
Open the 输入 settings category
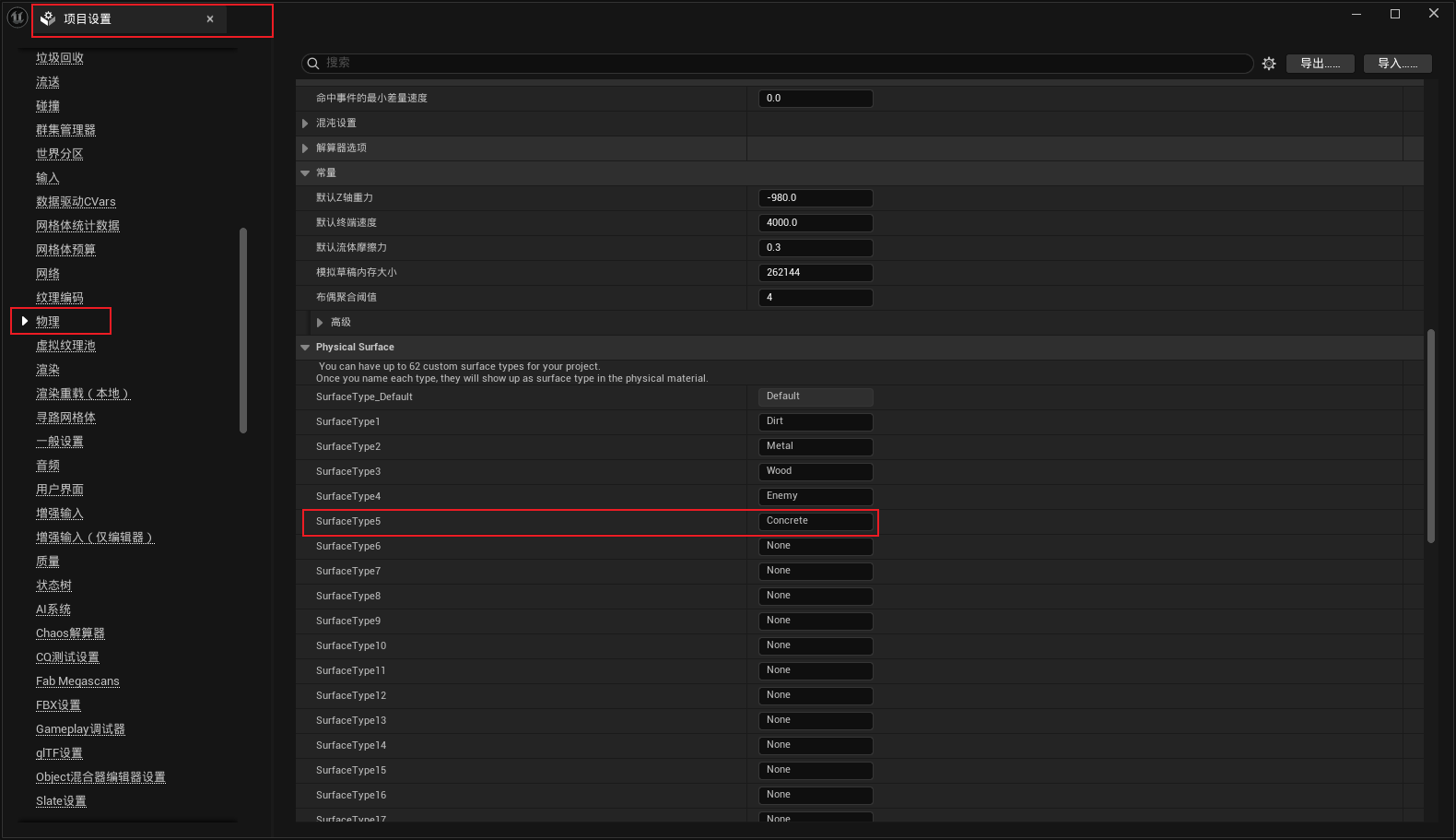click(x=48, y=178)
